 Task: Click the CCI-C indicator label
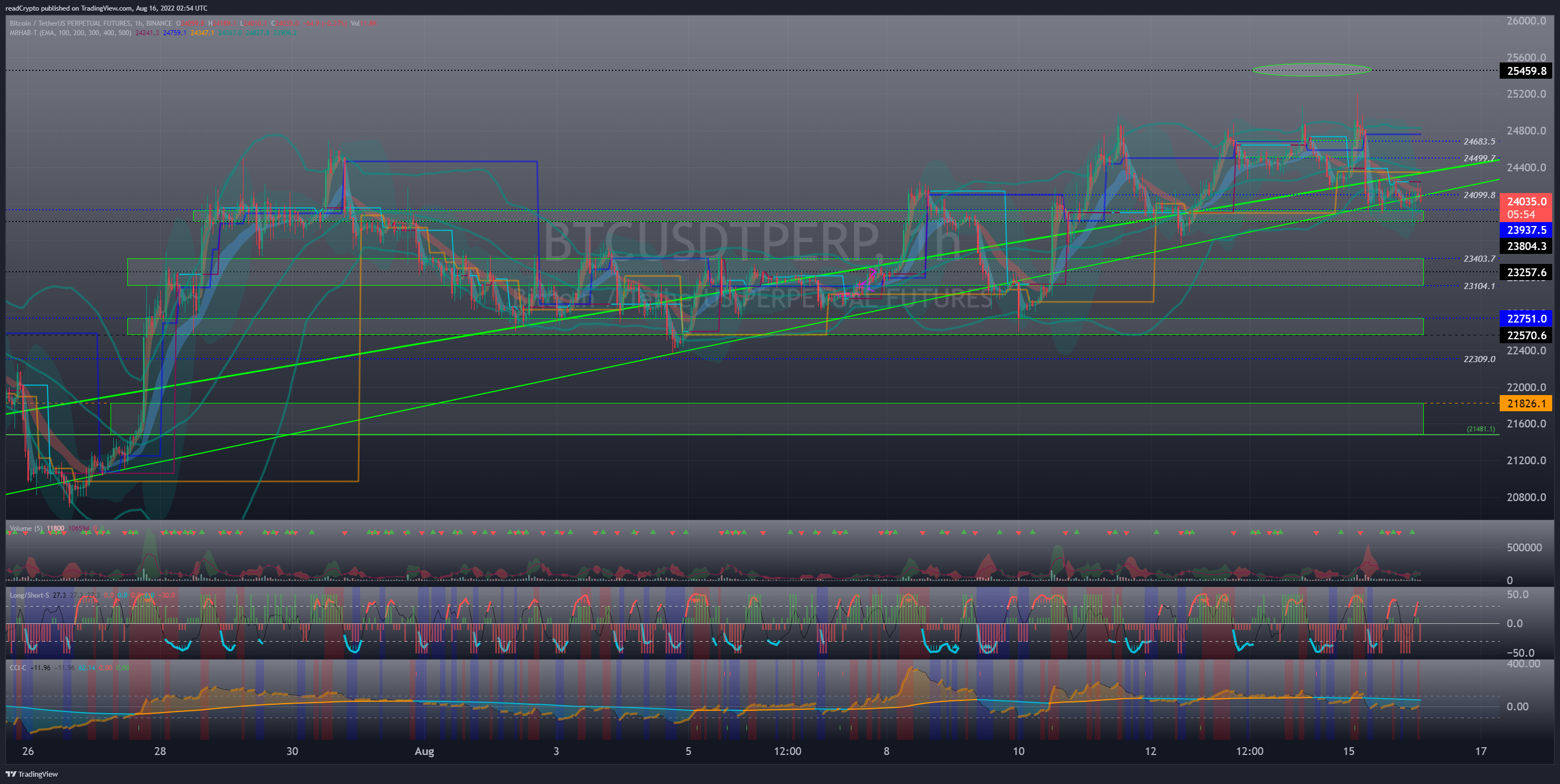(18, 668)
